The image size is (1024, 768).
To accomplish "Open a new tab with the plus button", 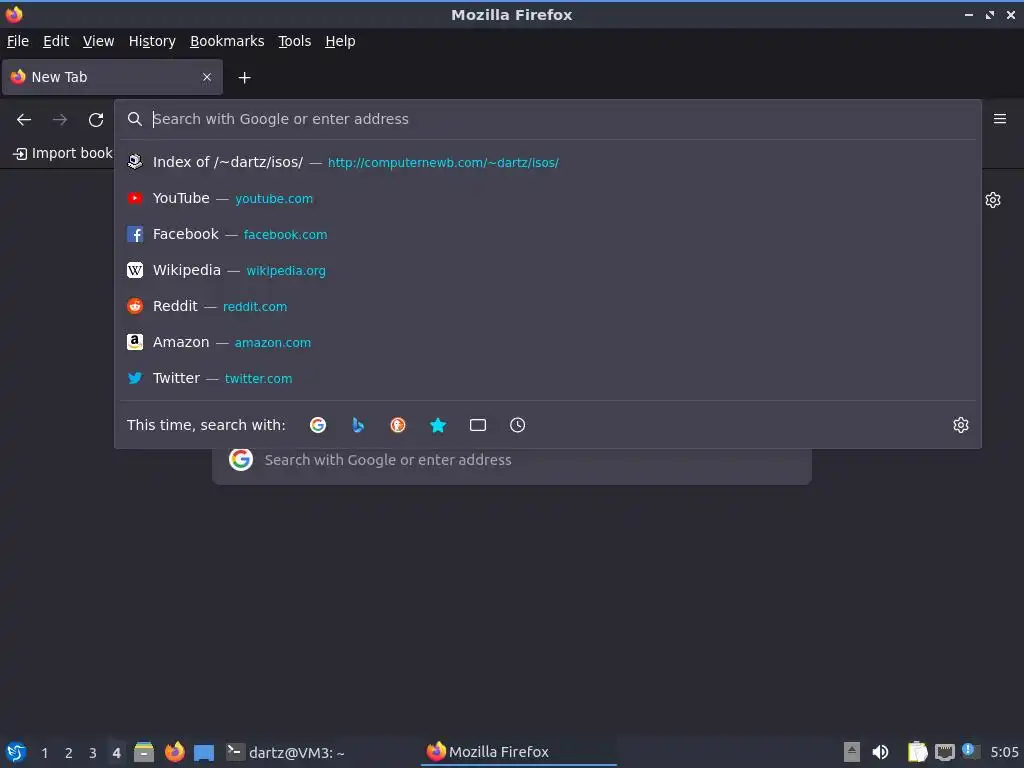I will (244, 78).
